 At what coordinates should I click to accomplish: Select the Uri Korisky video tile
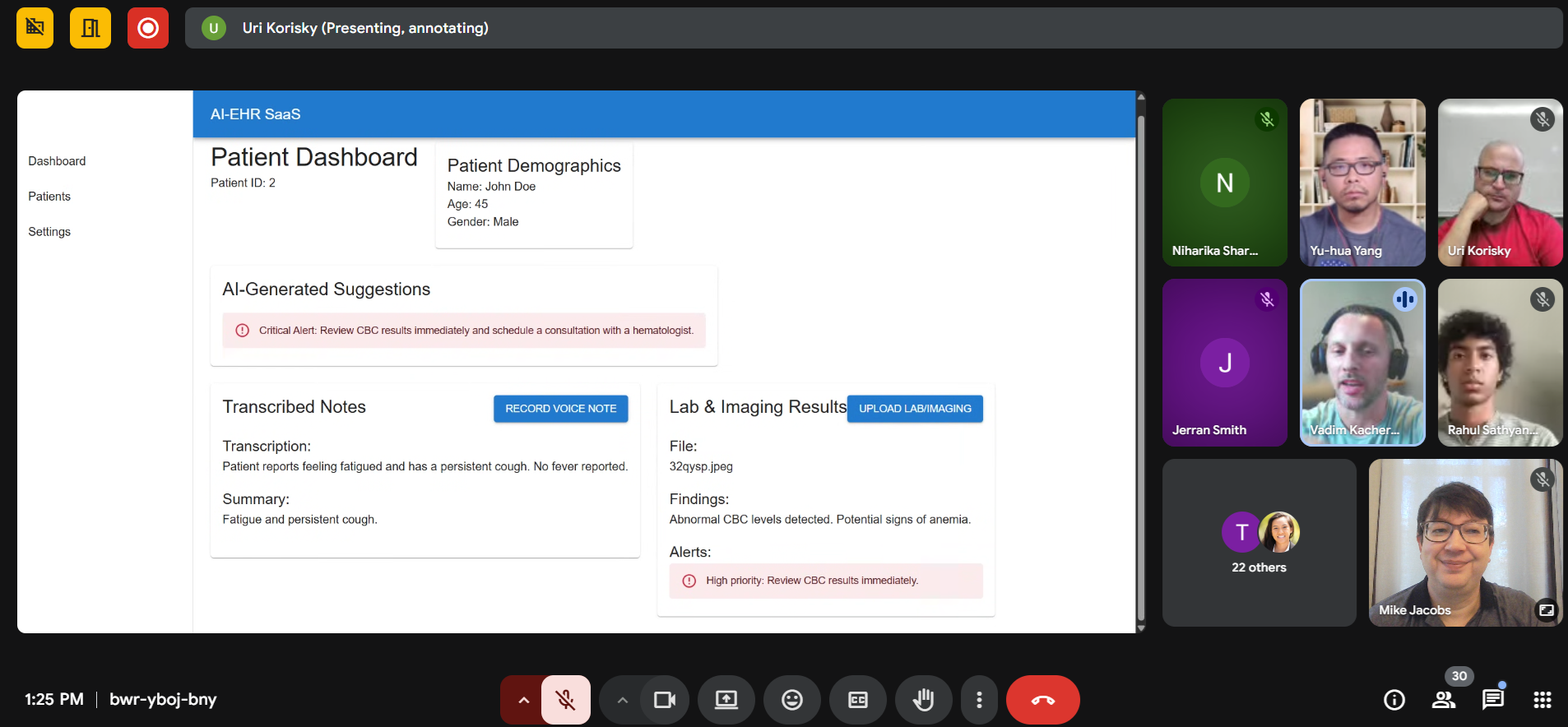[x=1501, y=183]
